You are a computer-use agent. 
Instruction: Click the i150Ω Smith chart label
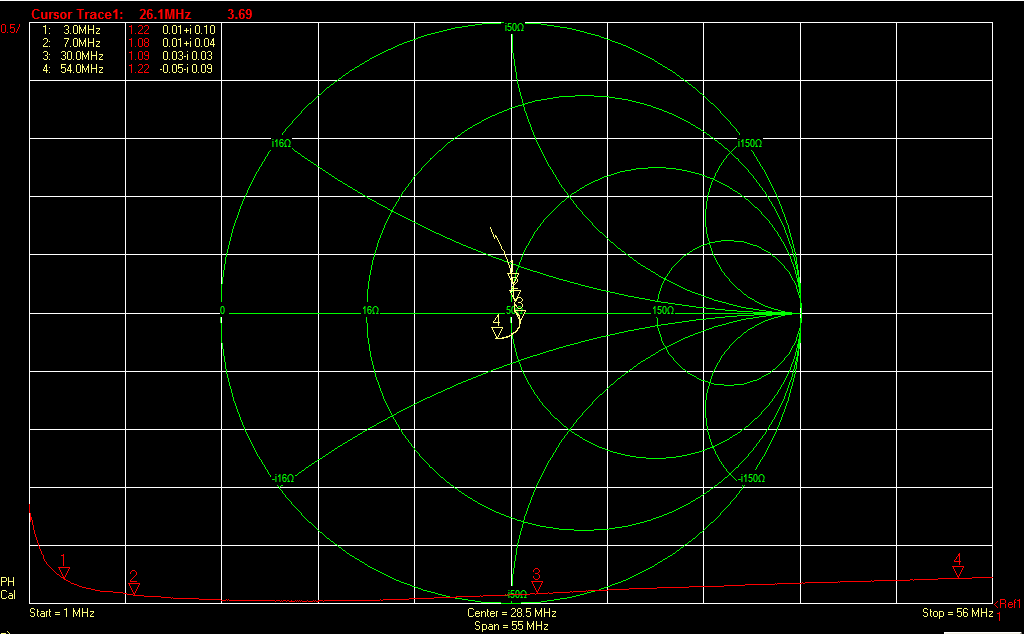749,144
